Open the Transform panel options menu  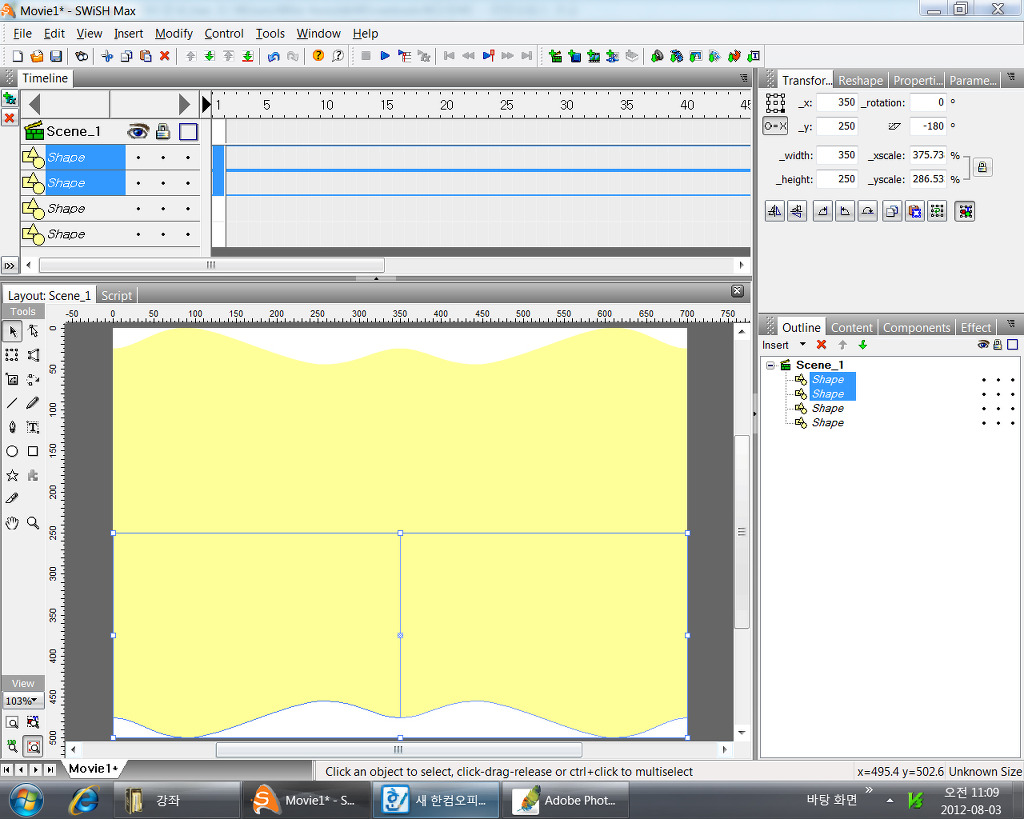pyautogui.click(x=1012, y=77)
